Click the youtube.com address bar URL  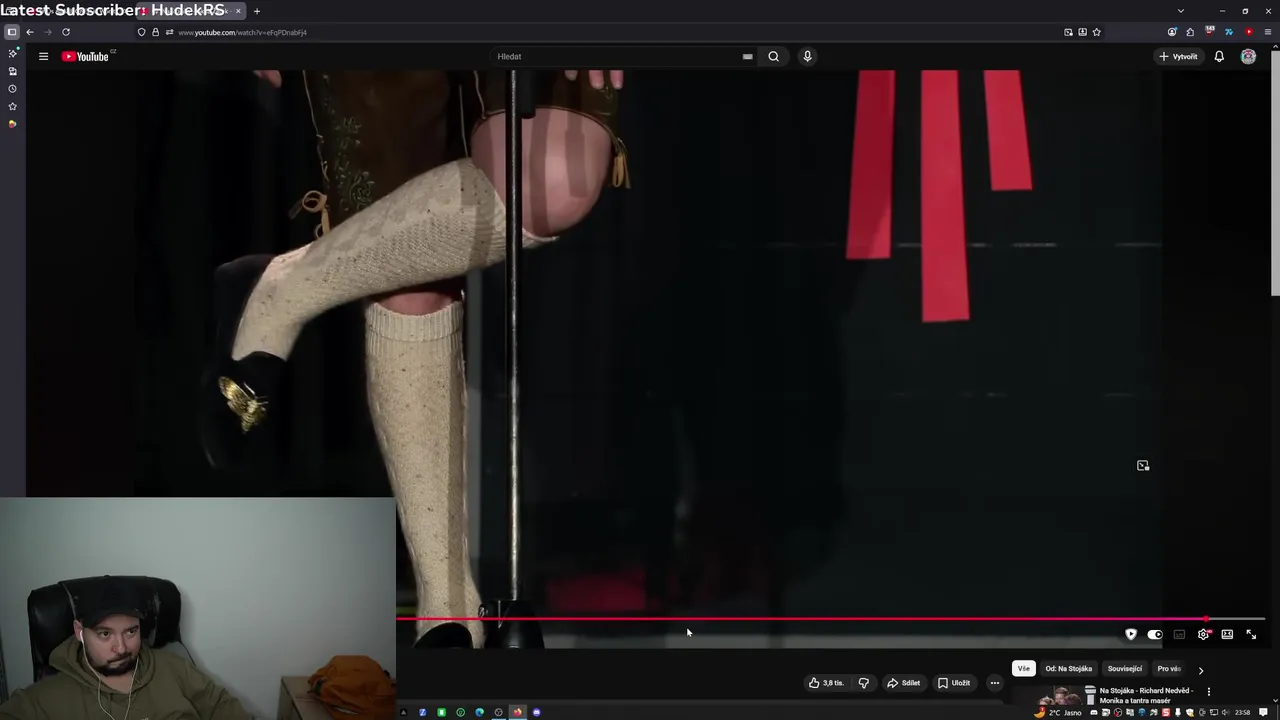click(x=242, y=32)
